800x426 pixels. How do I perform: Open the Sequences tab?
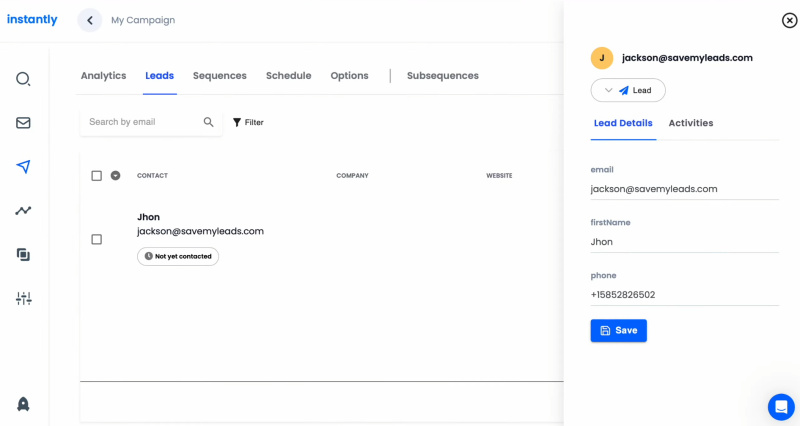pyautogui.click(x=219, y=76)
